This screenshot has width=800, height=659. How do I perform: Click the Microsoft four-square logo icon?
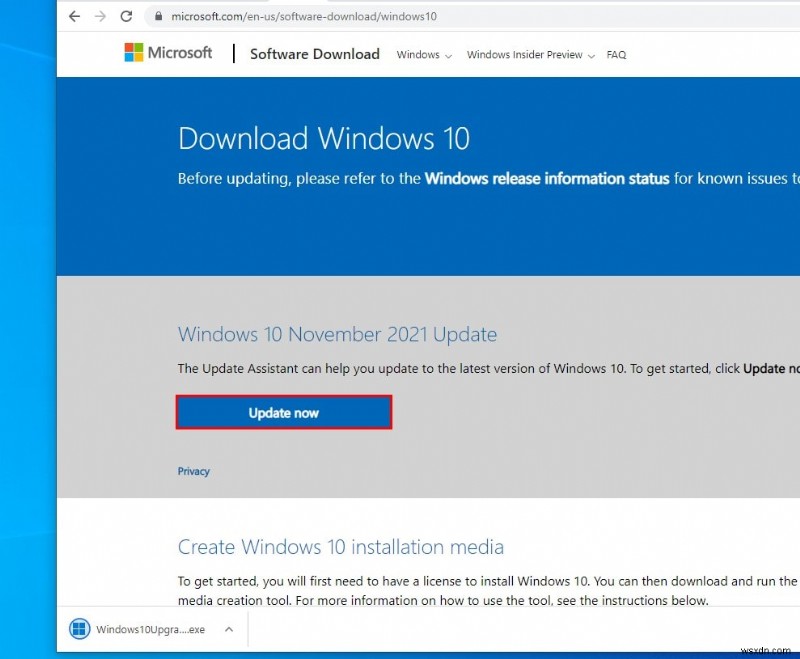tap(132, 52)
